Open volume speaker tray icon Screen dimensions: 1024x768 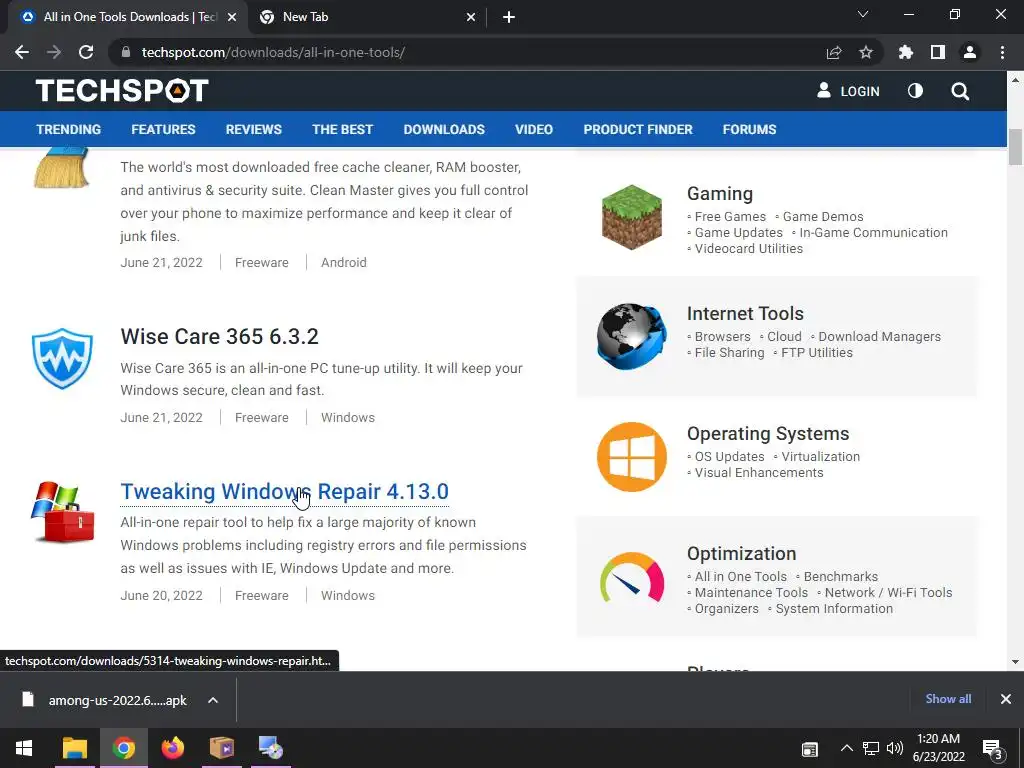point(895,748)
